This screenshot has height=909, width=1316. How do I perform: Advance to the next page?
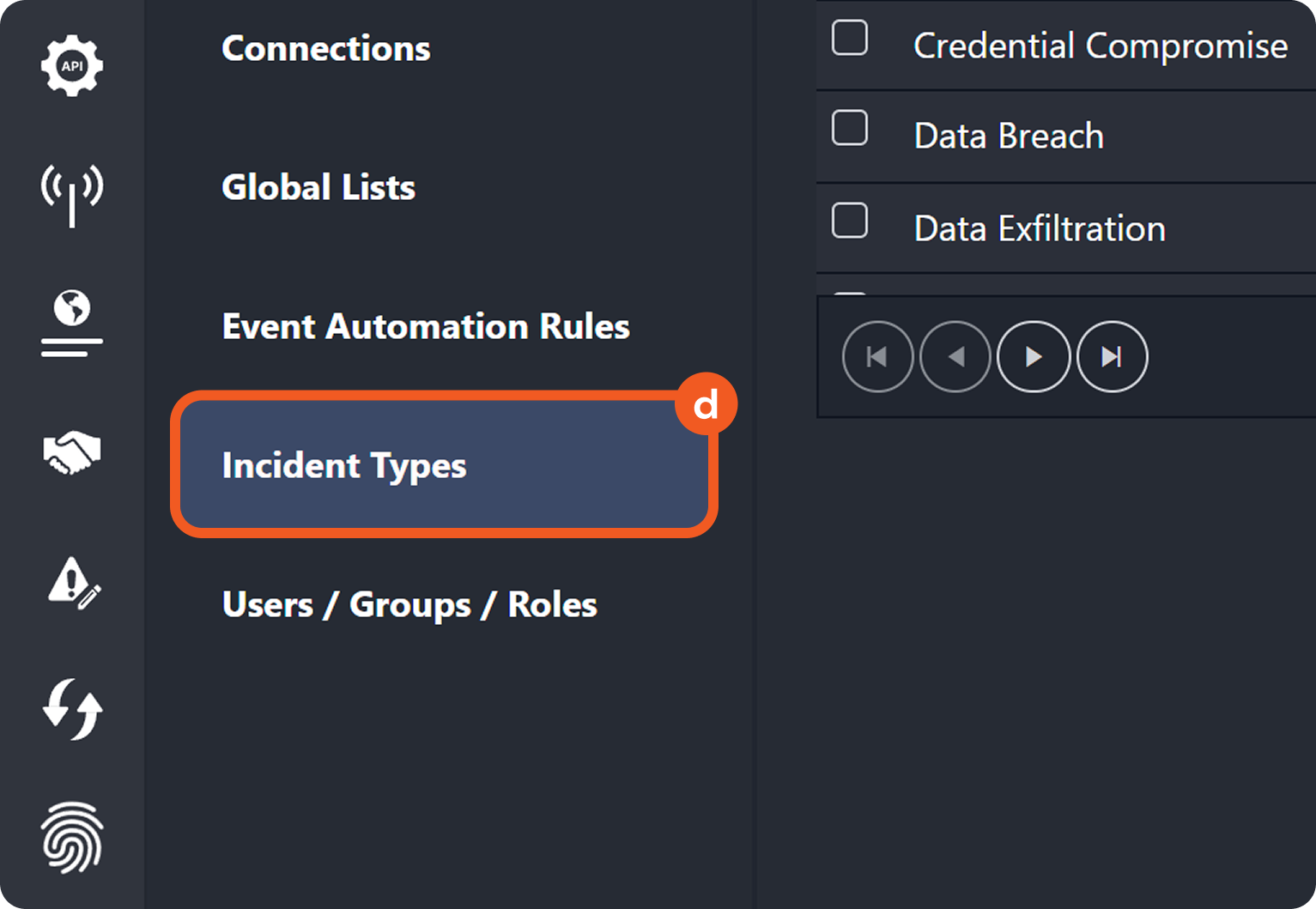coord(1034,357)
